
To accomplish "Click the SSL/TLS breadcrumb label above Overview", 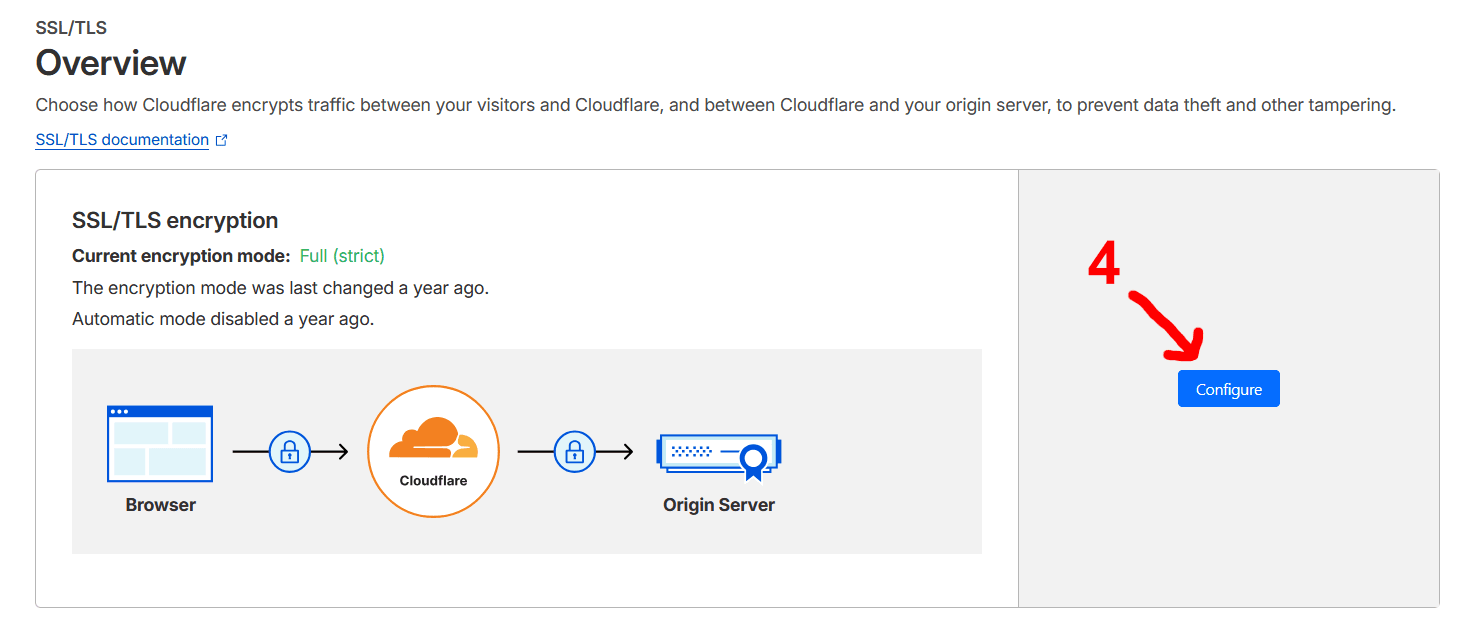I will pyautogui.click(x=71, y=28).
